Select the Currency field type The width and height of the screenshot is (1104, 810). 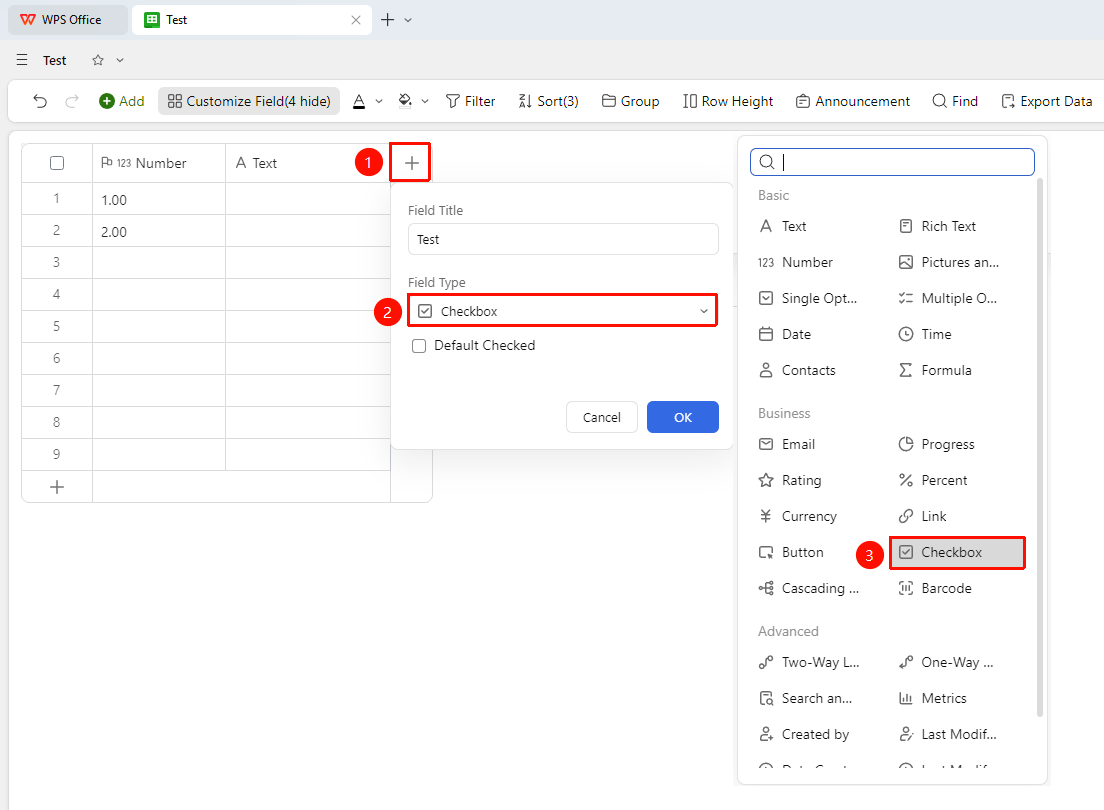(798, 516)
